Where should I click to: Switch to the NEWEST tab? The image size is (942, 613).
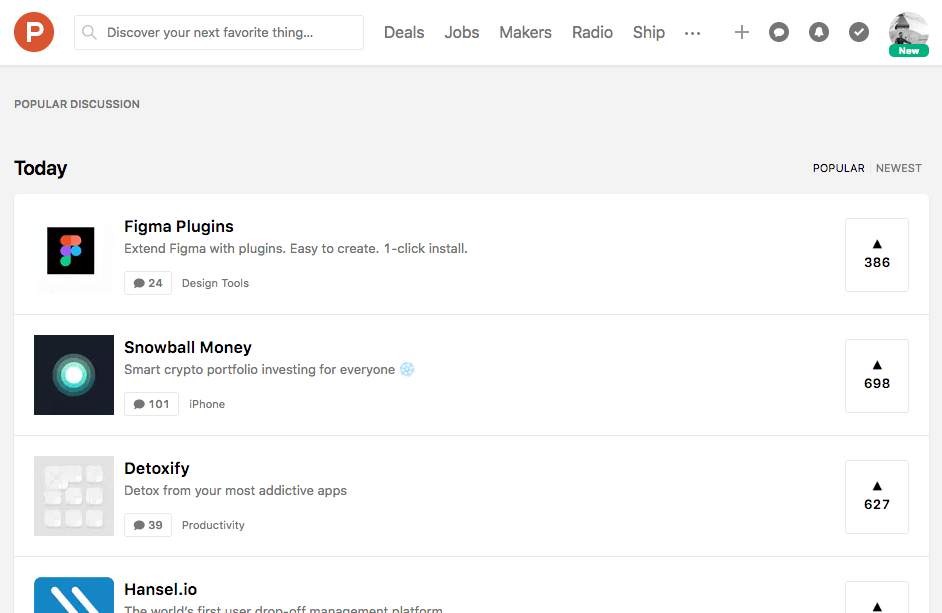pyautogui.click(x=898, y=168)
